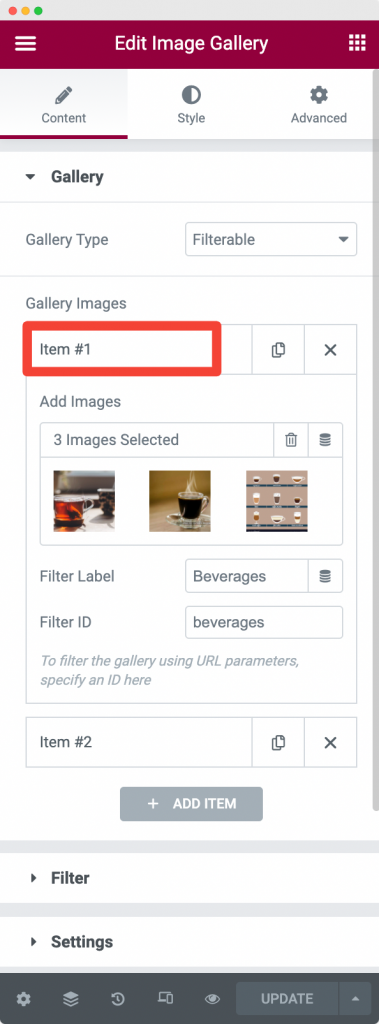The width and height of the screenshot is (379, 1024).
Task: Open the hamburger menu in header
Action: pyautogui.click(x=25, y=44)
